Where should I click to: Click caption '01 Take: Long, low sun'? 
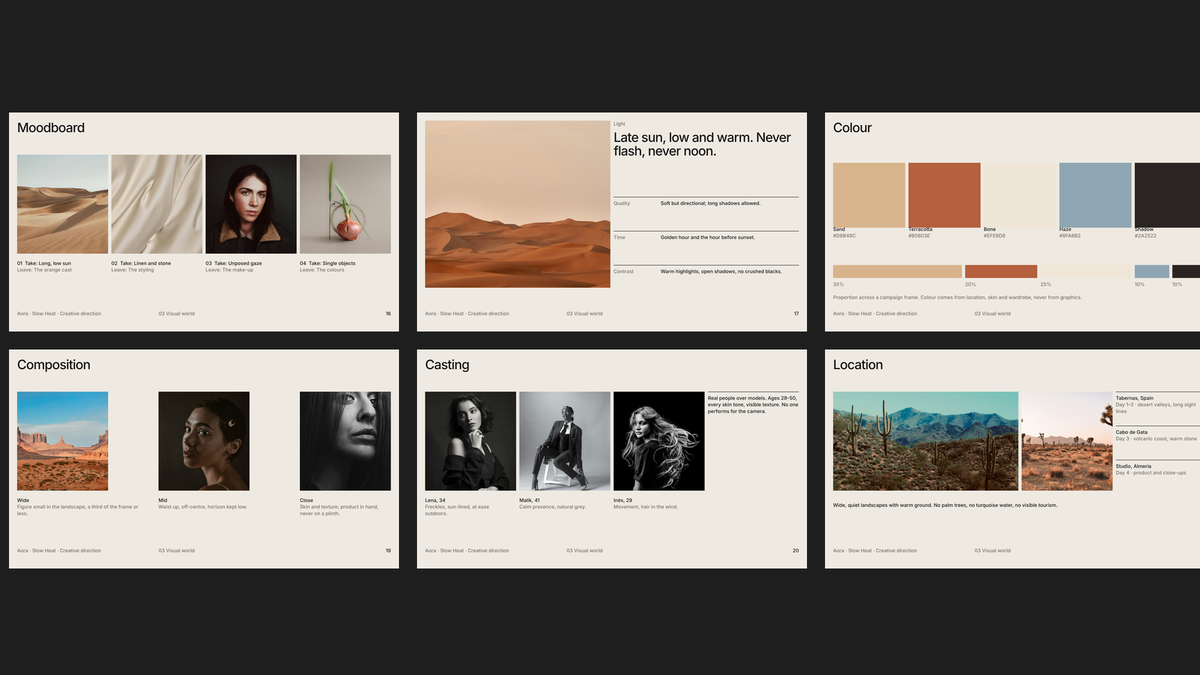click(44, 263)
